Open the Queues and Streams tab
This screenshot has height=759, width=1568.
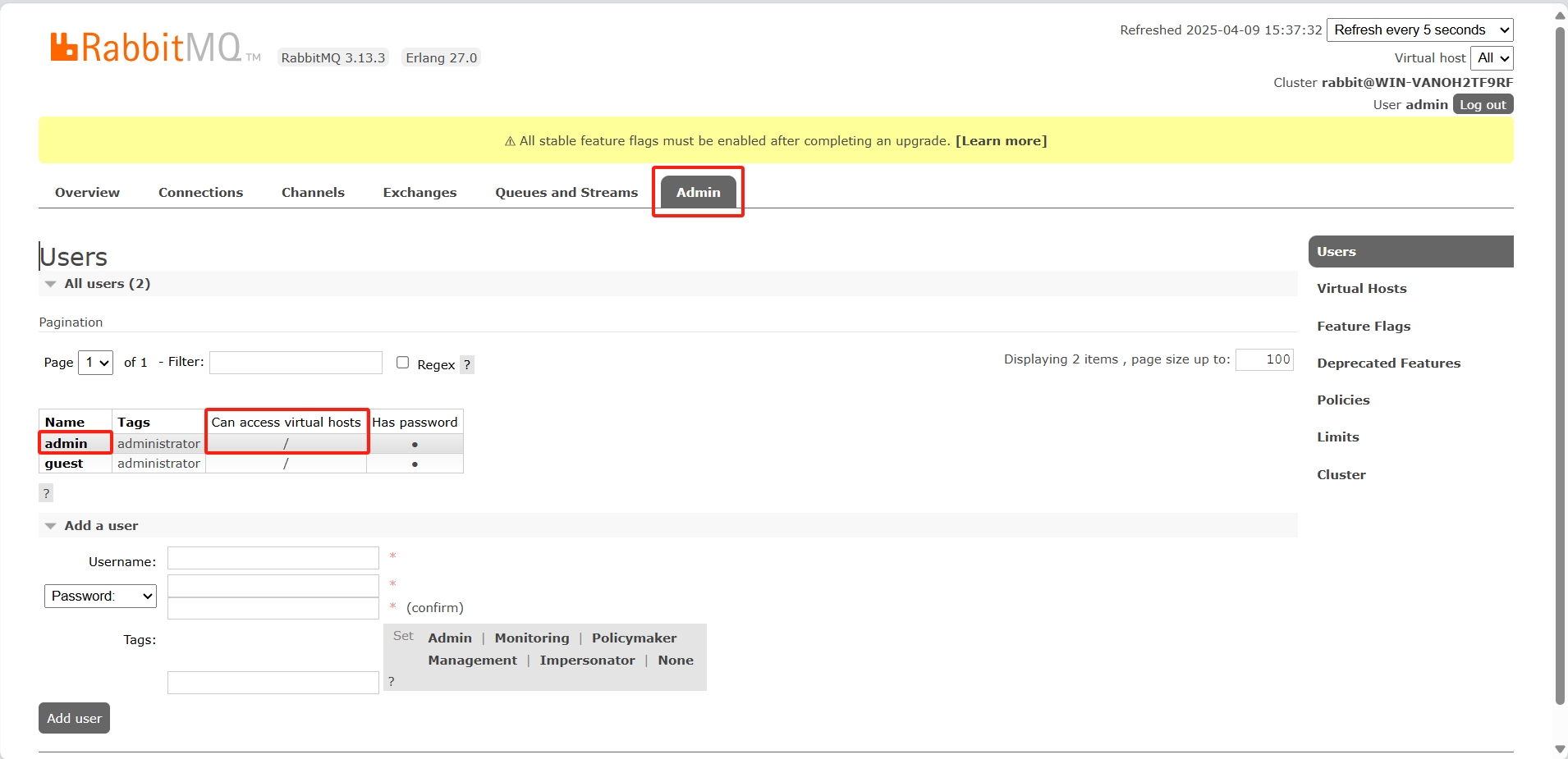point(566,193)
